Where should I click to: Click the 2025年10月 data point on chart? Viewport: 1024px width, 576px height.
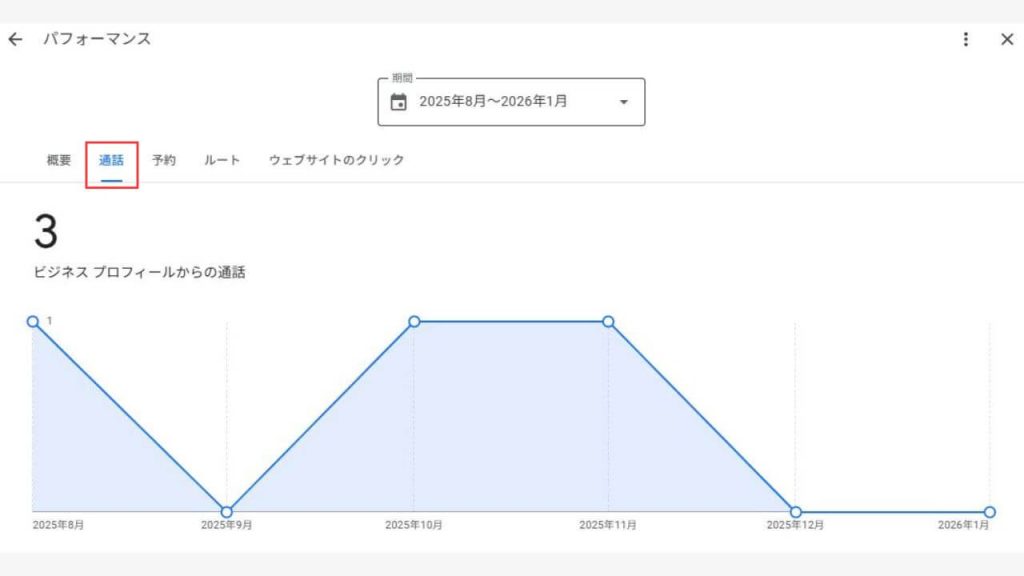[414, 321]
